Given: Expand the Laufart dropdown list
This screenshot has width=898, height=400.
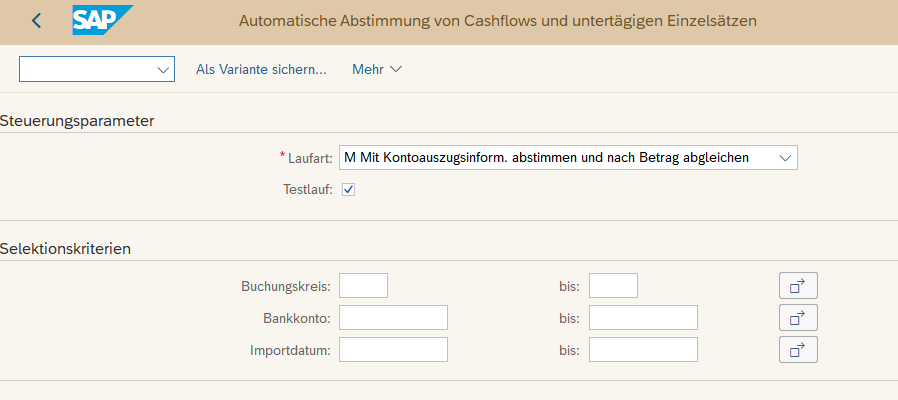Looking at the screenshot, I should [x=785, y=158].
